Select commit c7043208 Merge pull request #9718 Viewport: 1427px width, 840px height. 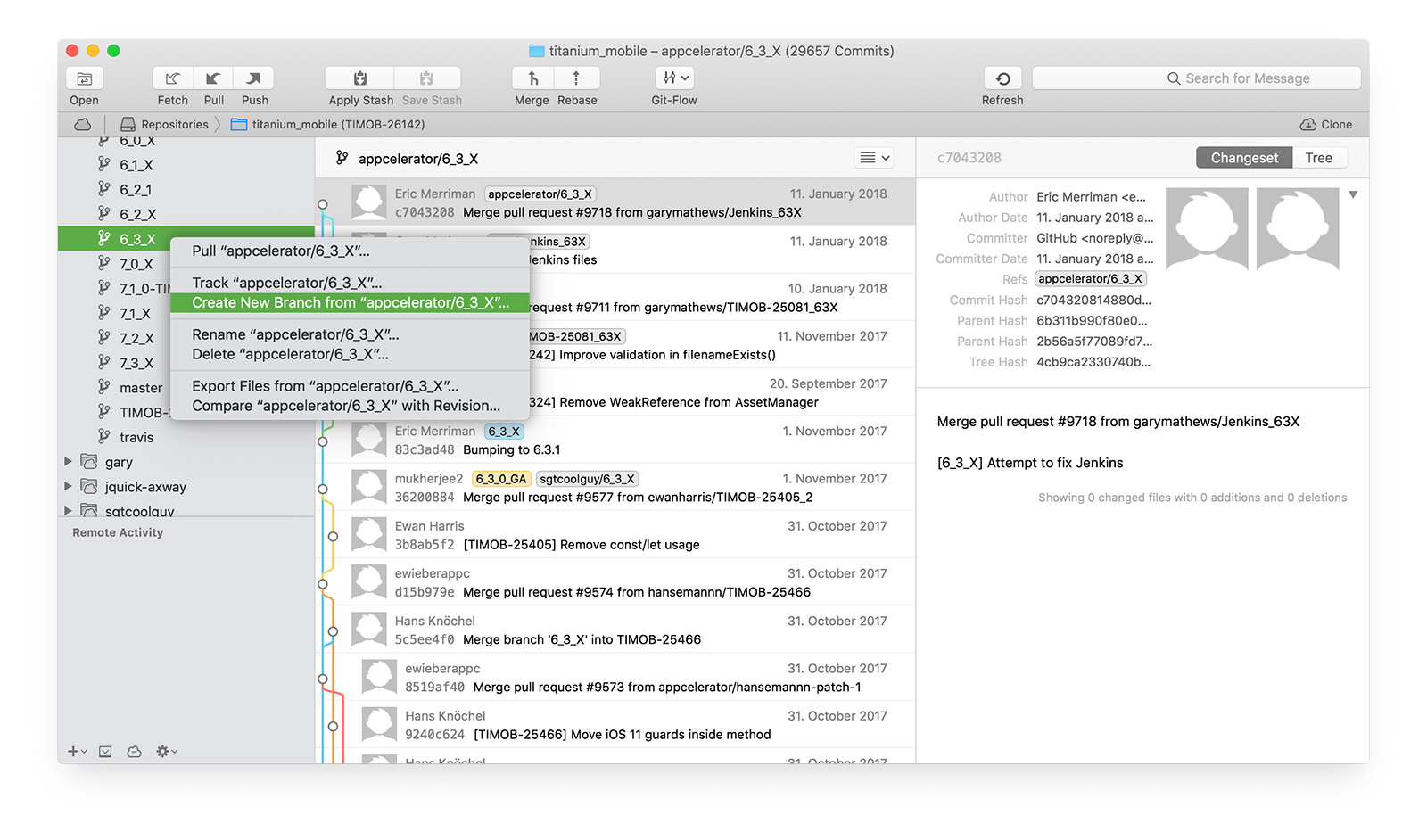coord(615,202)
